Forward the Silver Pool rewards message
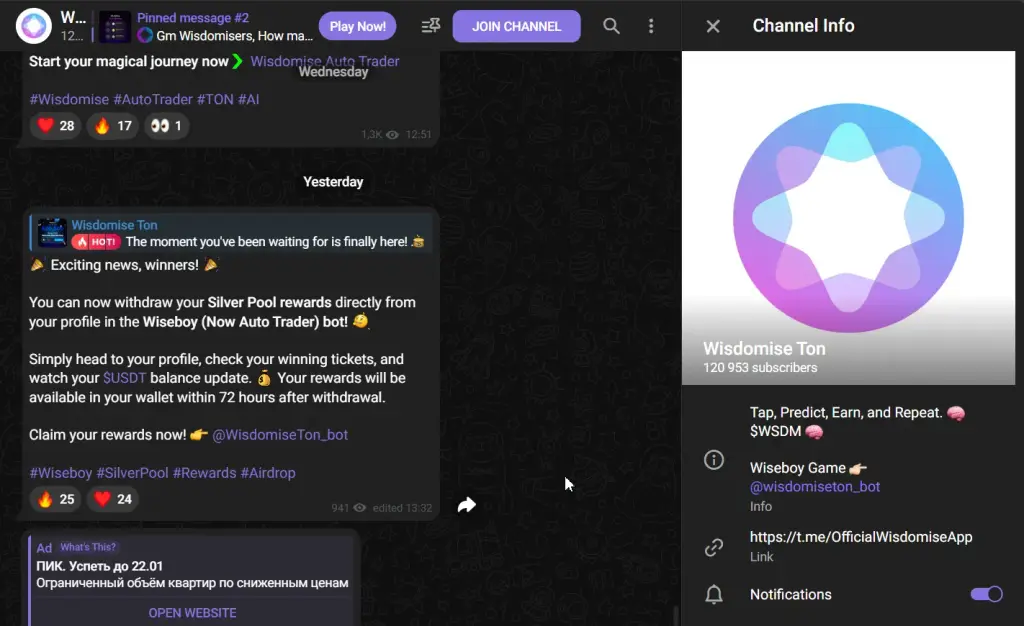Screen dimensions: 1024x626 point(467,505)
